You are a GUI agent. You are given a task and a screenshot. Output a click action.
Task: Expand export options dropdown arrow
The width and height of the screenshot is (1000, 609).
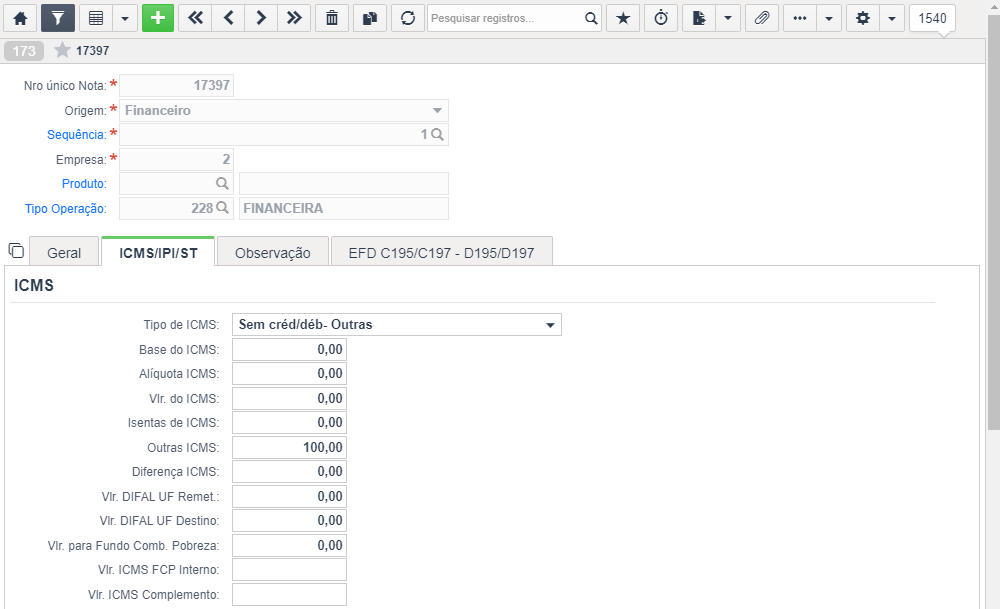pyautogui.click(x=728, y=18)
